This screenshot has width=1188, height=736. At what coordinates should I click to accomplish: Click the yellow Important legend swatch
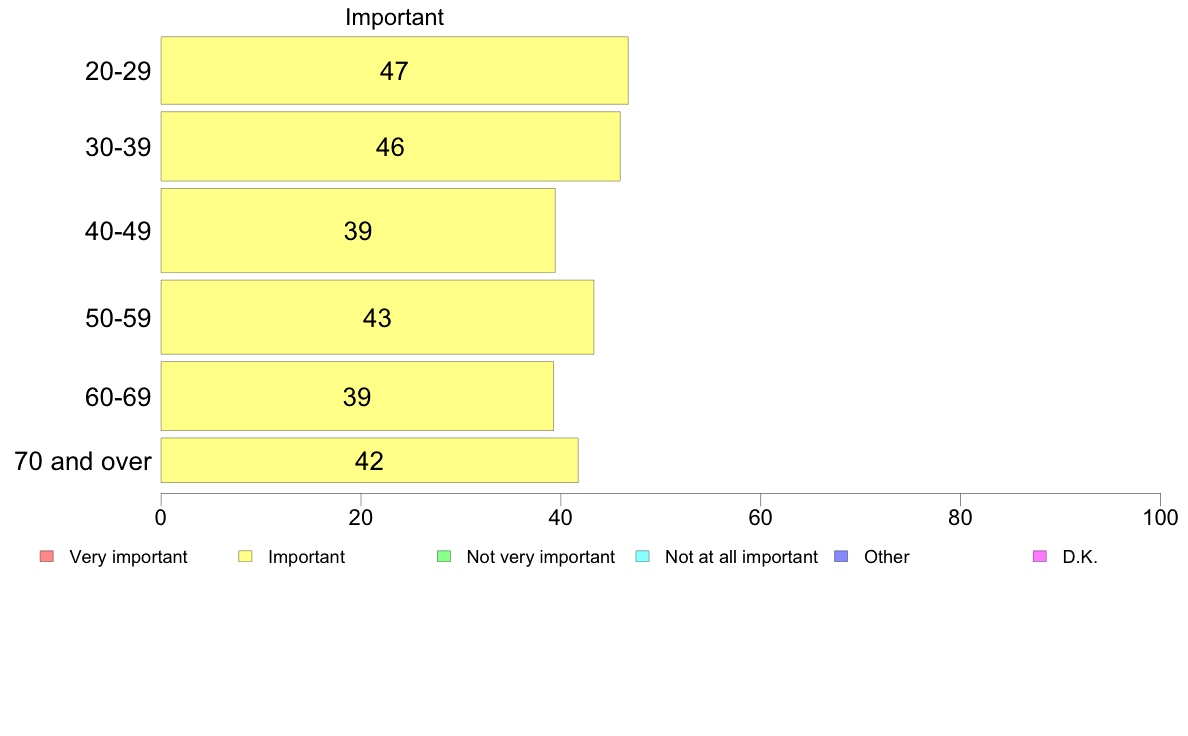pyautogui.click(x=245, y=556)
